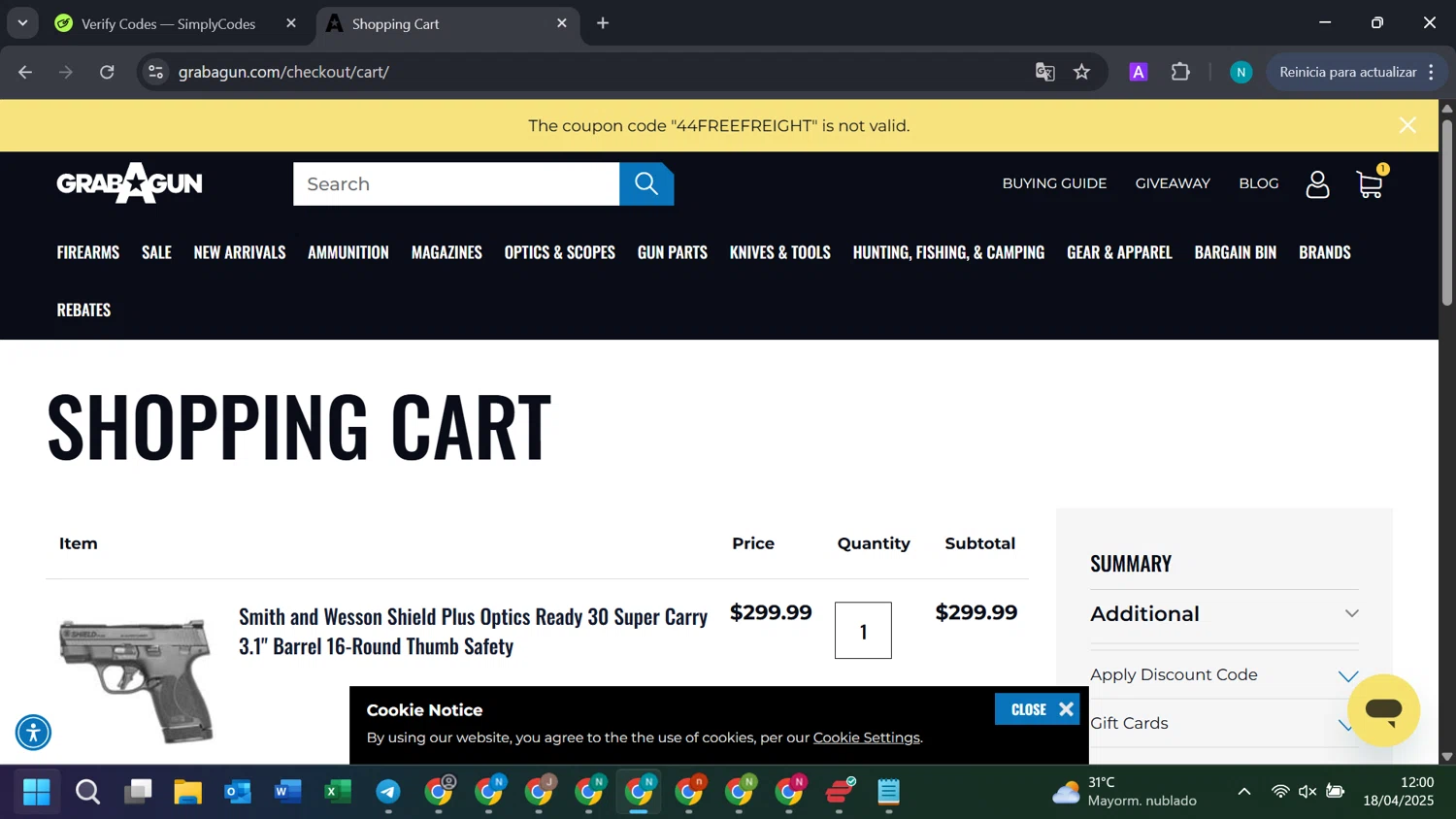The image size is (1456, 819).
Task: Open the yellow chat widget button
Action: [1383, 710]
